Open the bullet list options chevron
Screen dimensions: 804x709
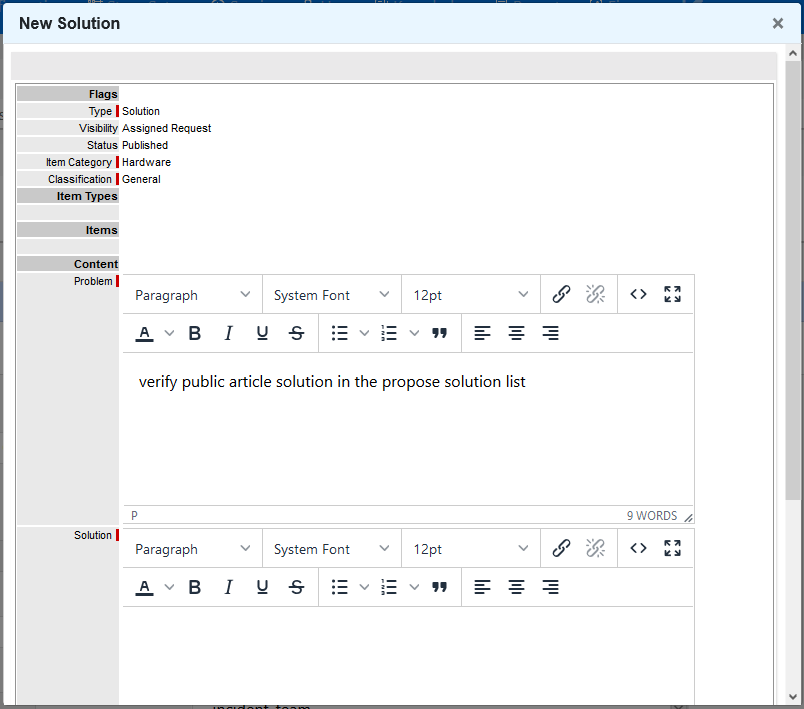363,333
